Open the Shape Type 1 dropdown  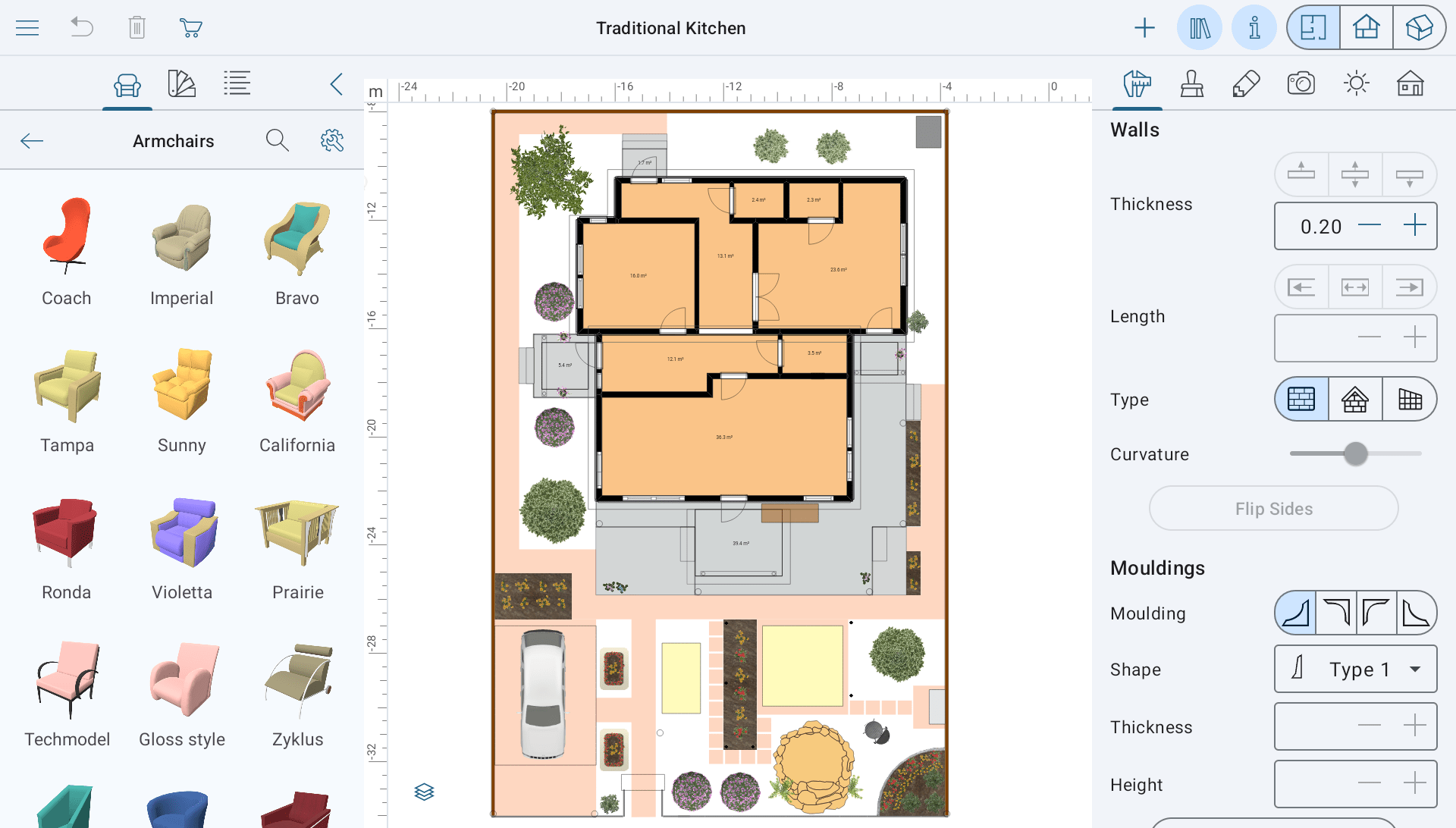click(x=1356, y=669)
